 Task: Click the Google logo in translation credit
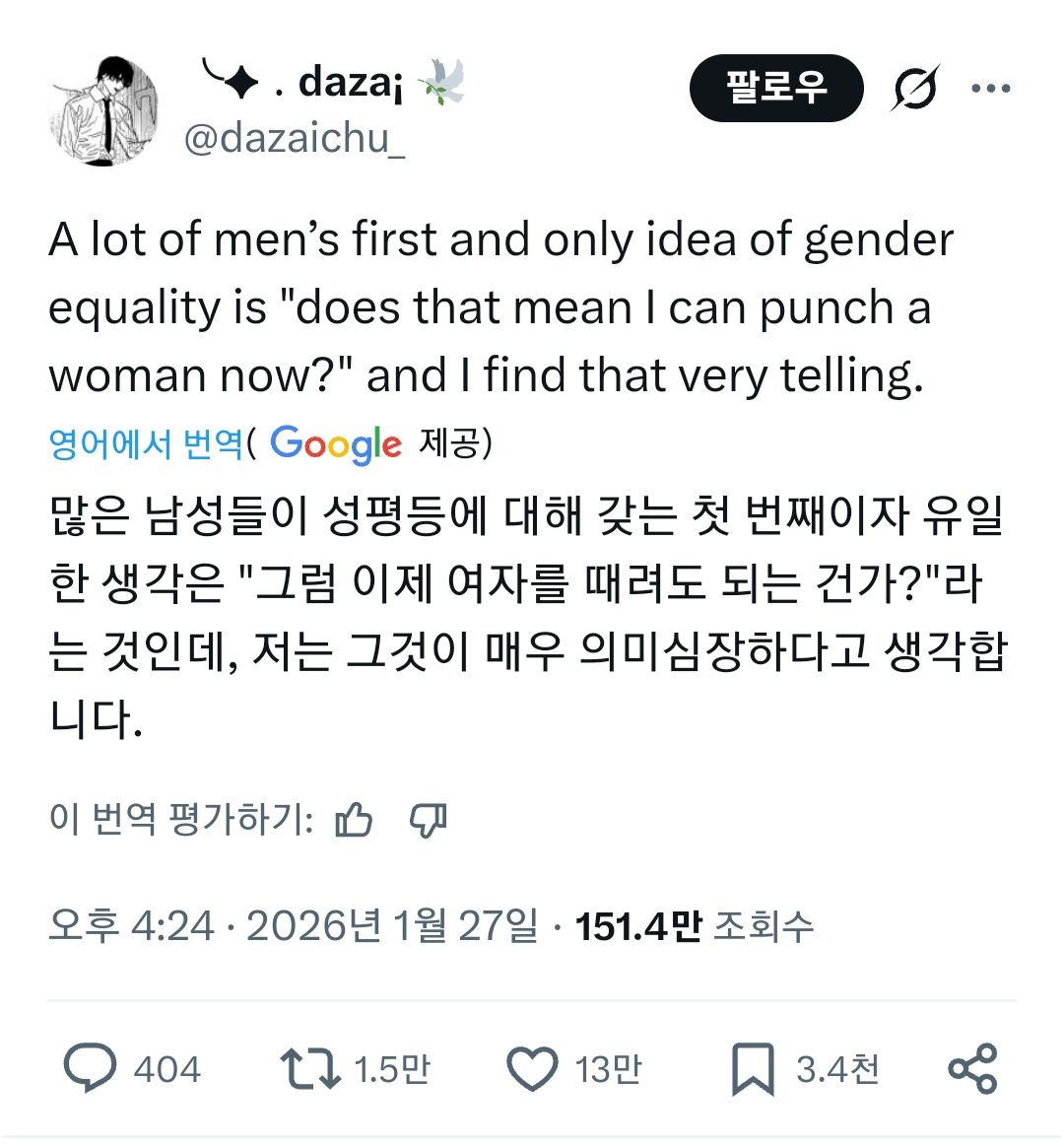tap(336, 444)
